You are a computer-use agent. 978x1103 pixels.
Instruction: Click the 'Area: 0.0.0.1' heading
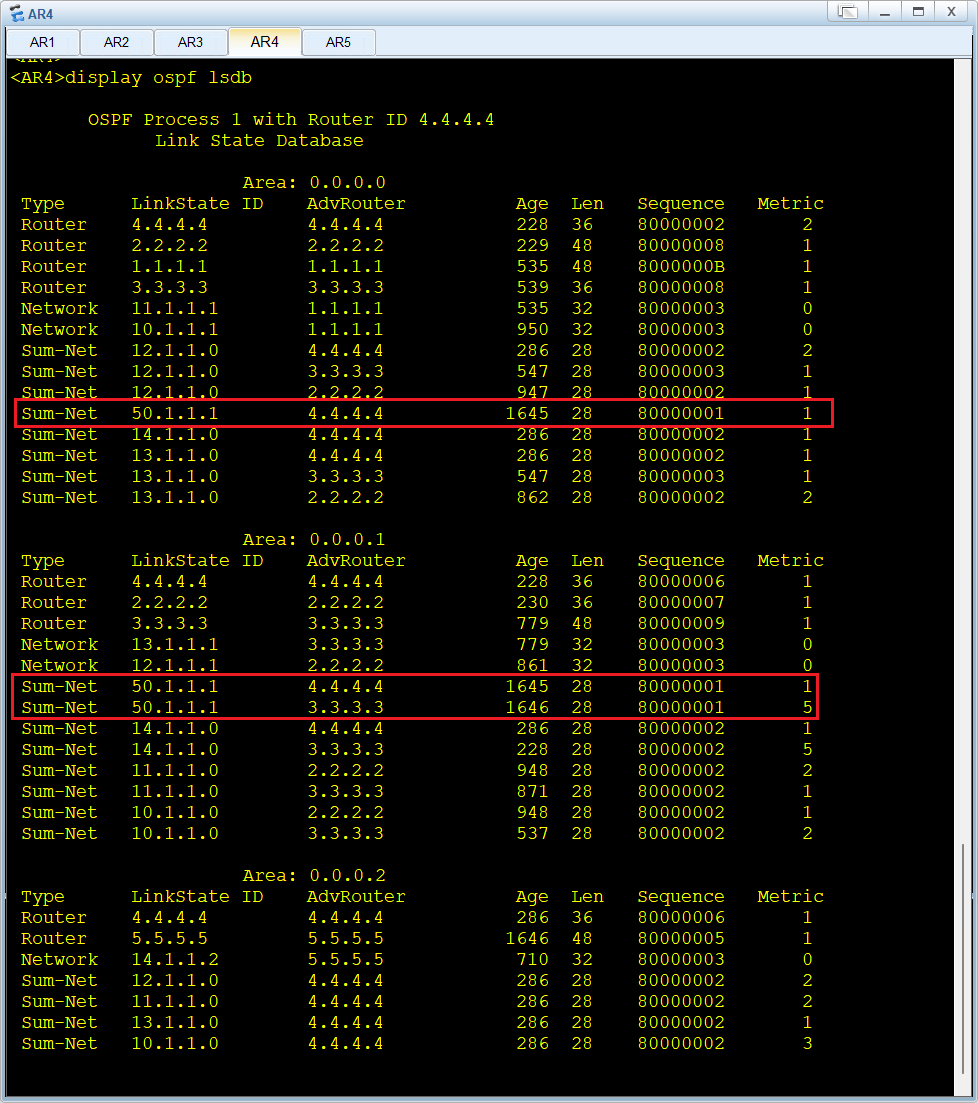pos(314,540)
